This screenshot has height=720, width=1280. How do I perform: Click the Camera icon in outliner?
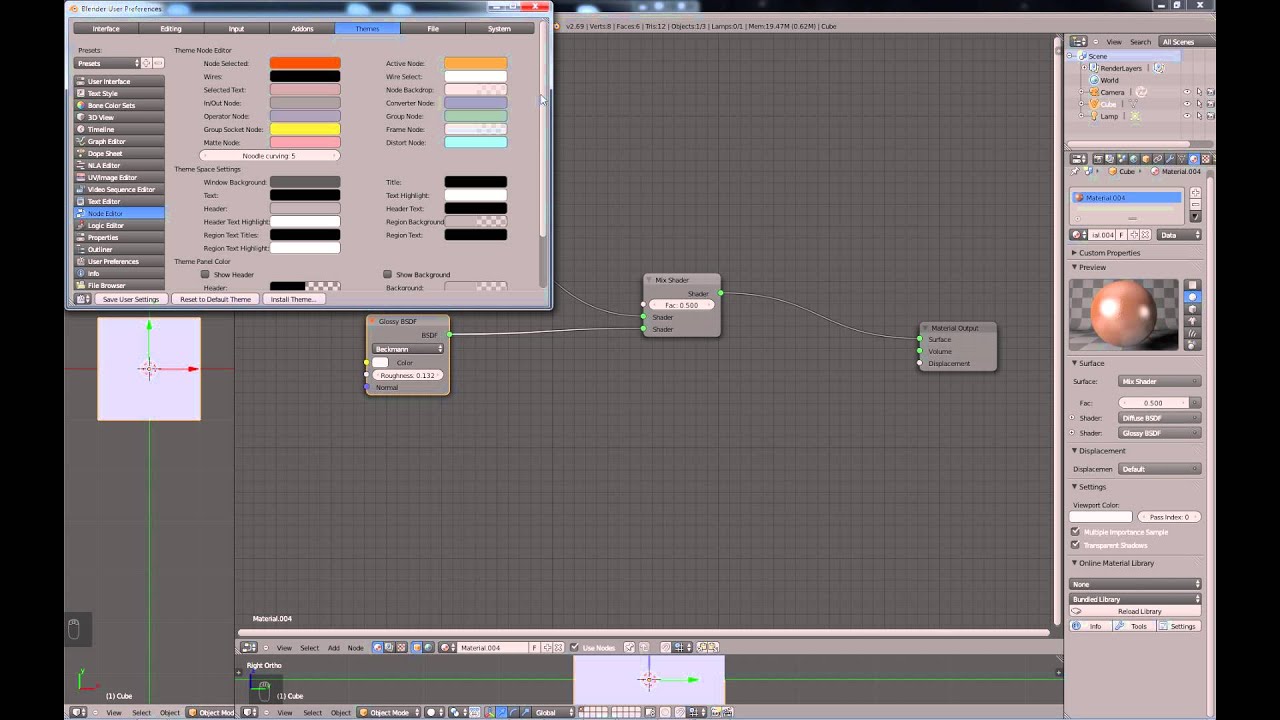(1094, 92)
